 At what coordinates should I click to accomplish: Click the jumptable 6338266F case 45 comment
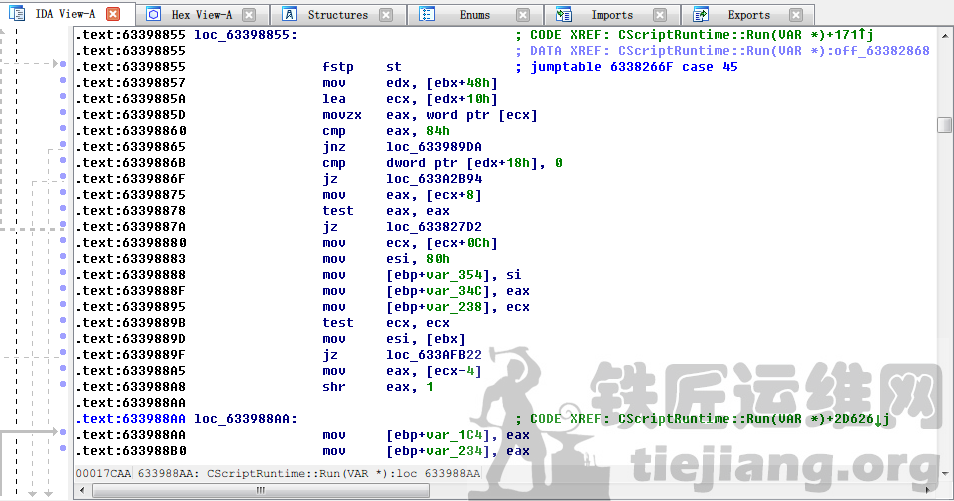634,67
